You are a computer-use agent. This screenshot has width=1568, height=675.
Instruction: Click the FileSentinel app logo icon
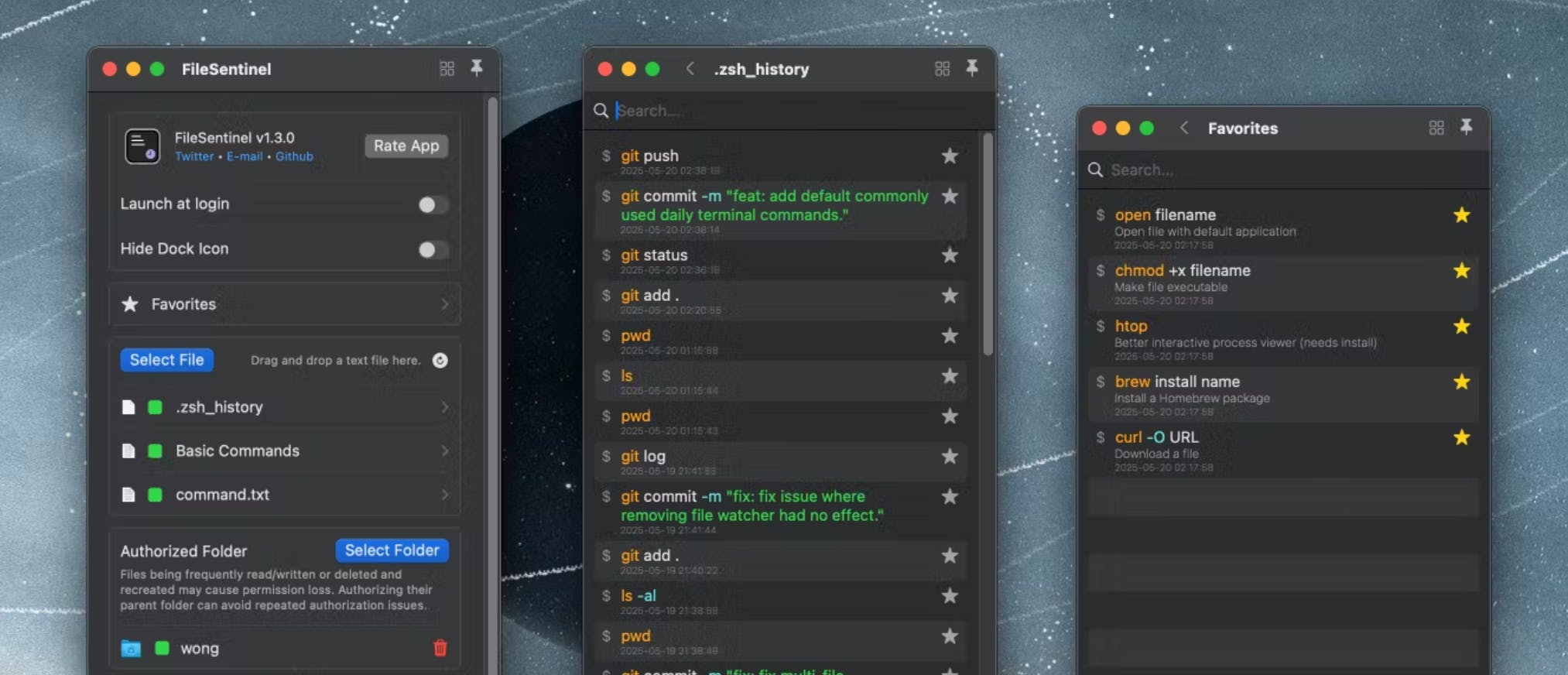142,146
